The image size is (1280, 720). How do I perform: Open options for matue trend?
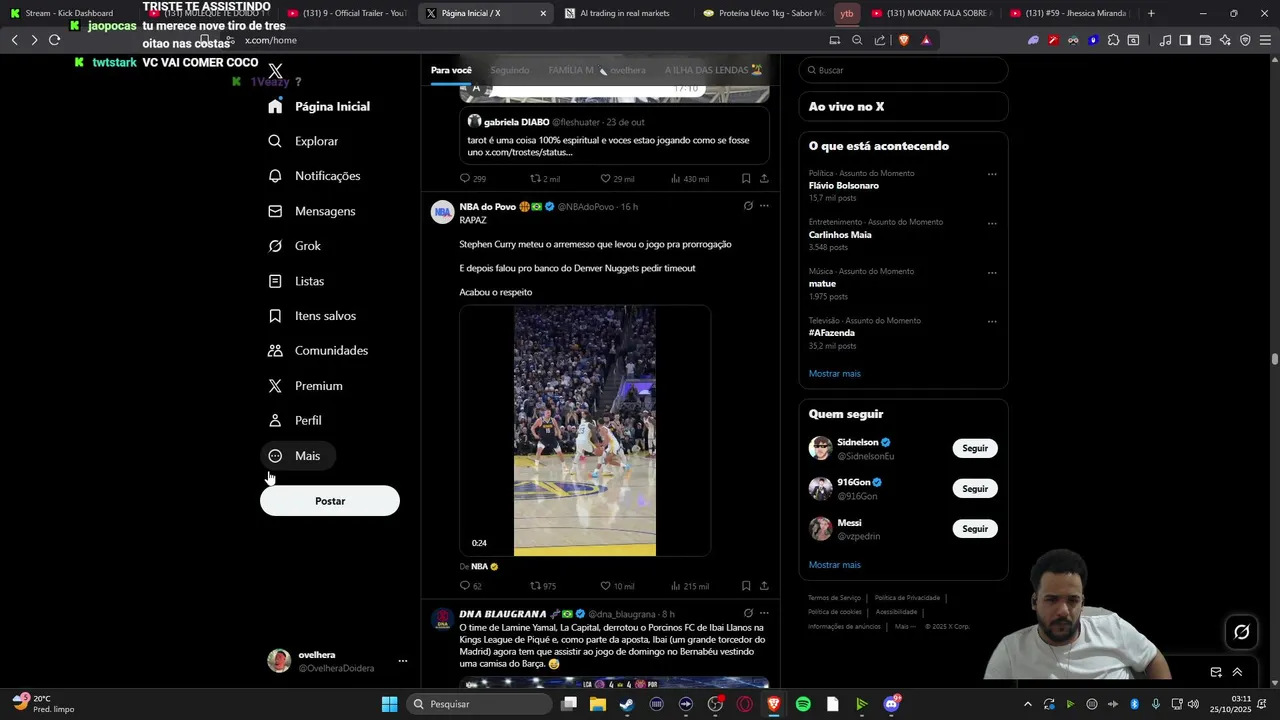pos(992,272)
